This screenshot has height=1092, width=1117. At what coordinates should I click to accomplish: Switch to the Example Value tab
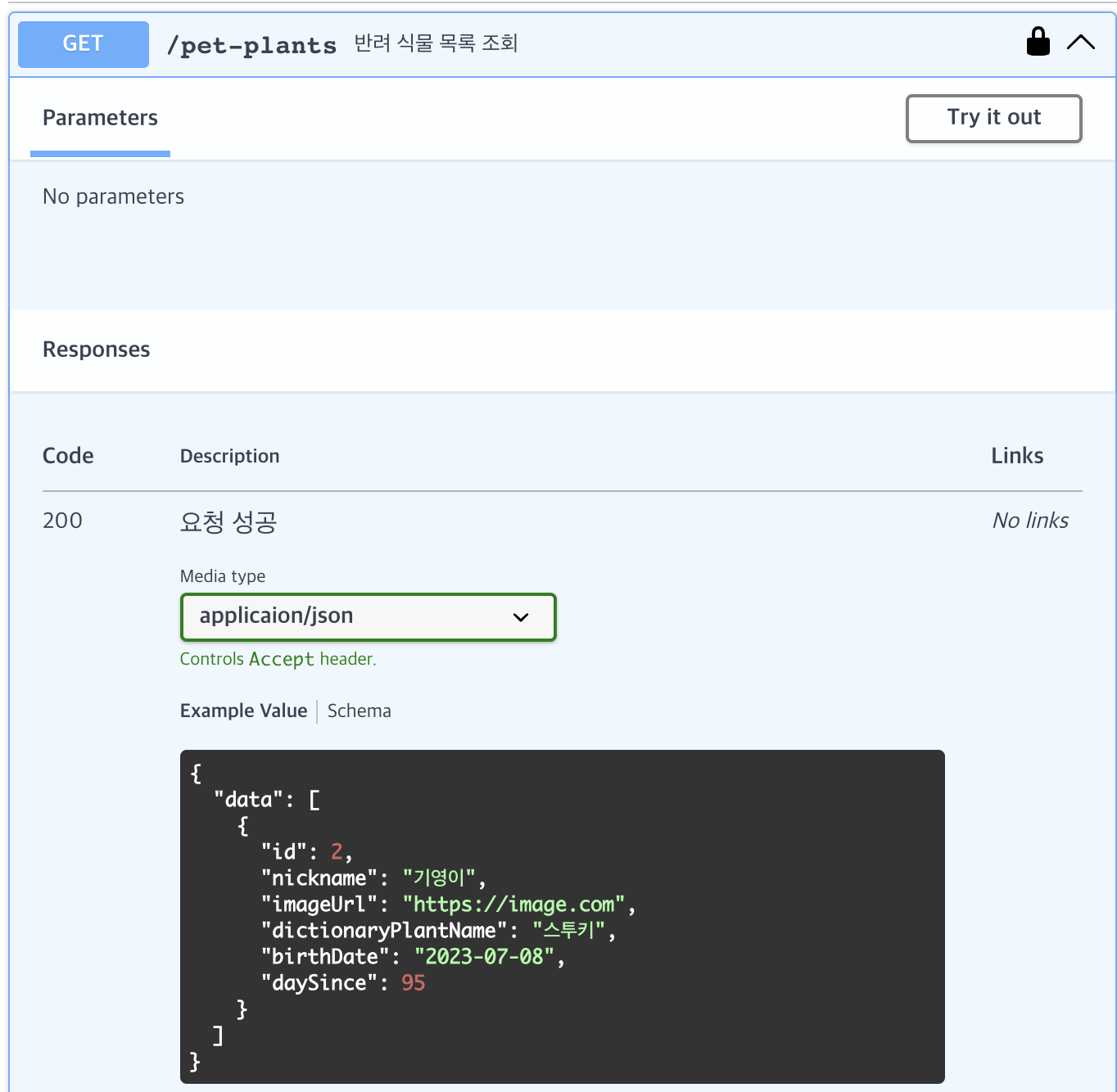click(x=243, y=711)
